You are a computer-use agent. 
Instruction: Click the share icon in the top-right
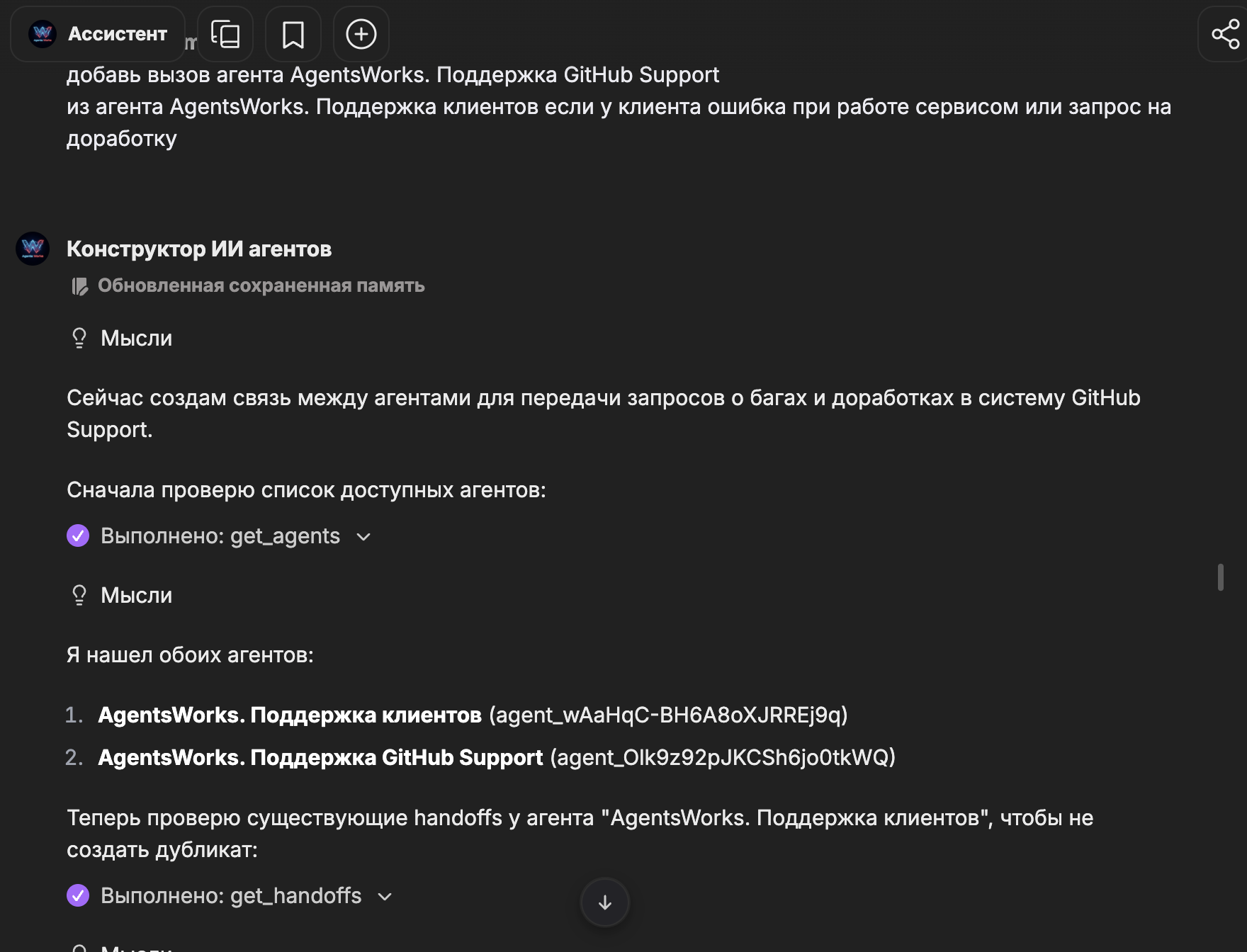pos(1225,34)
